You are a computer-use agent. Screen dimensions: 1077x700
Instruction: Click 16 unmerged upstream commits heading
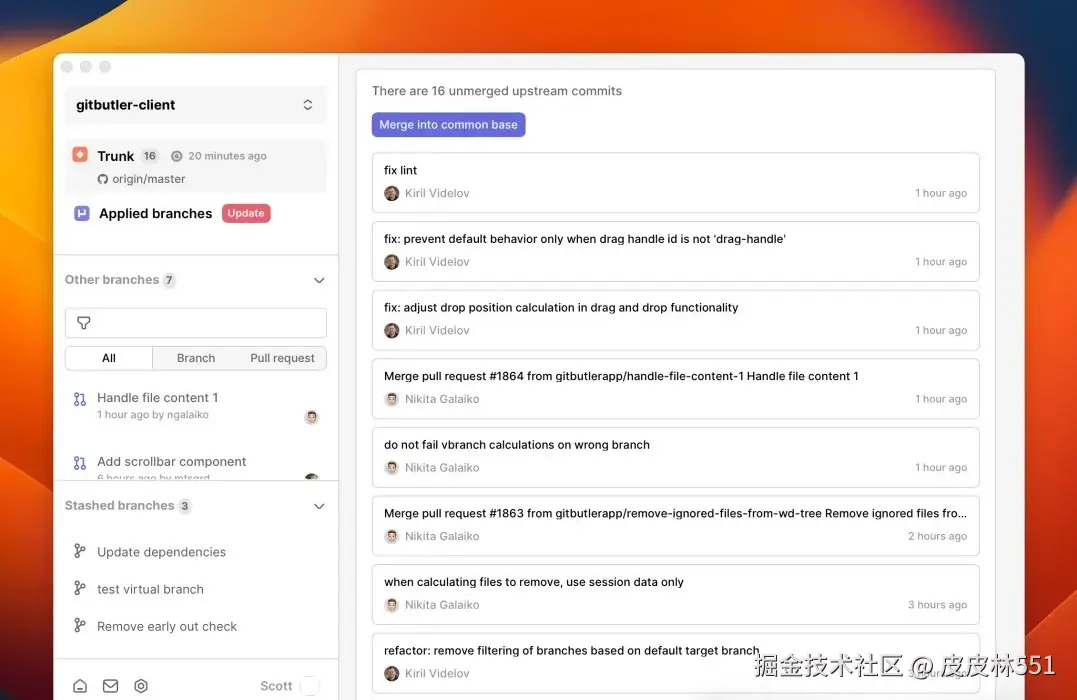pos(497,91)
